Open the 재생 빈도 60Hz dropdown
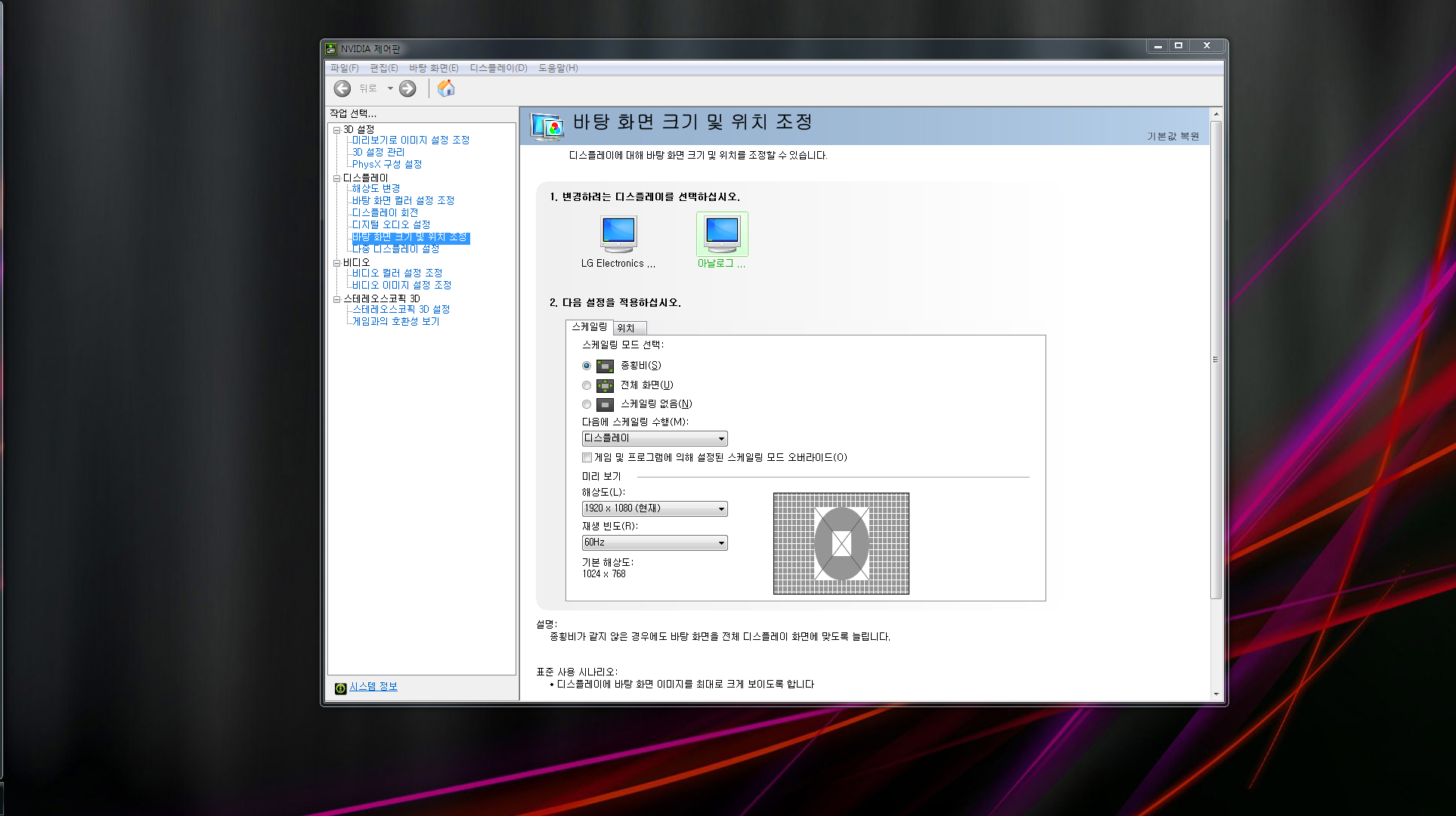The width and height of the screenshot is (1456, 816). [x=655, y=542]
